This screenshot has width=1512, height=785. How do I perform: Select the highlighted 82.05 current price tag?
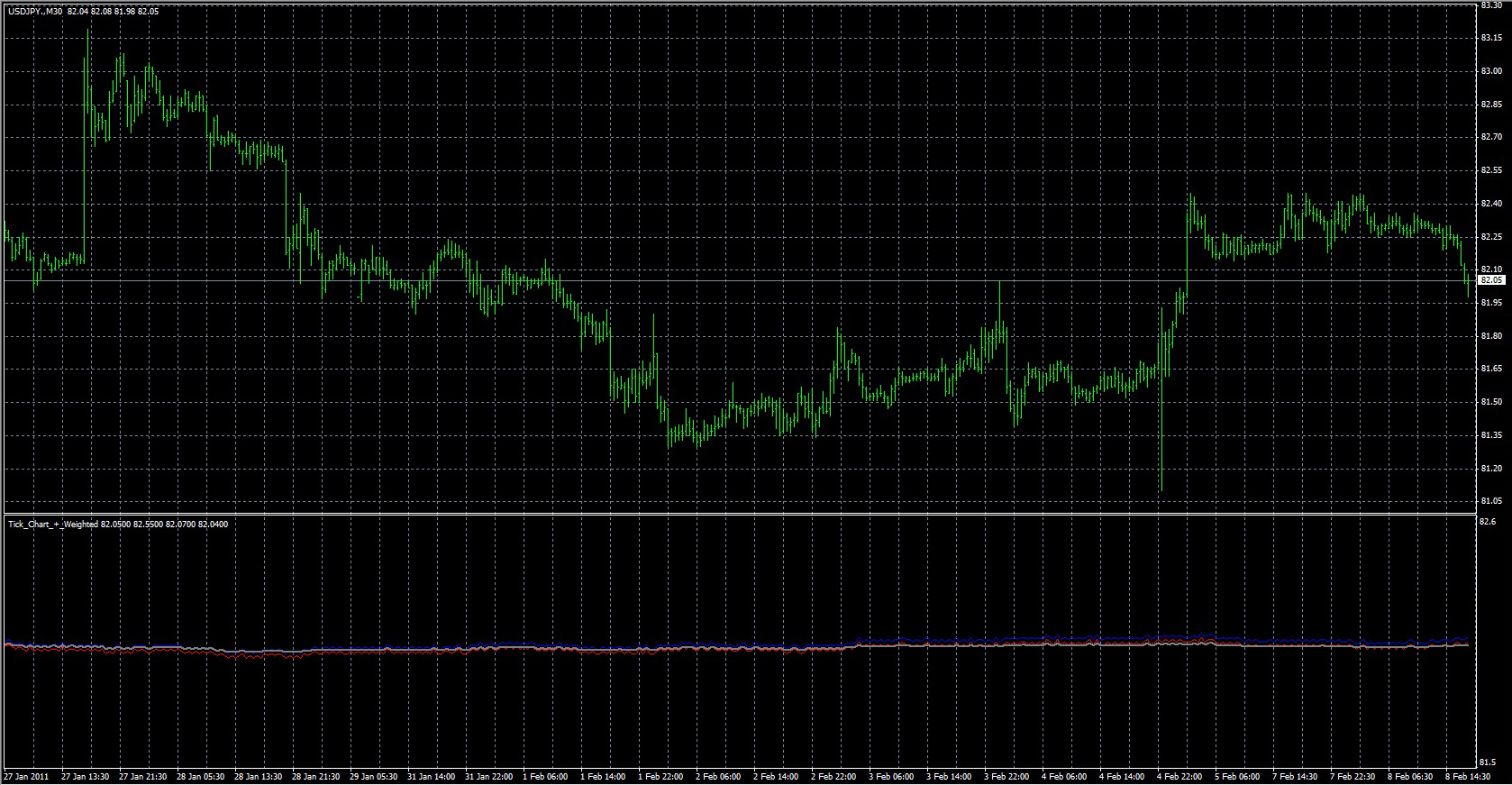tap(1491, 280)
